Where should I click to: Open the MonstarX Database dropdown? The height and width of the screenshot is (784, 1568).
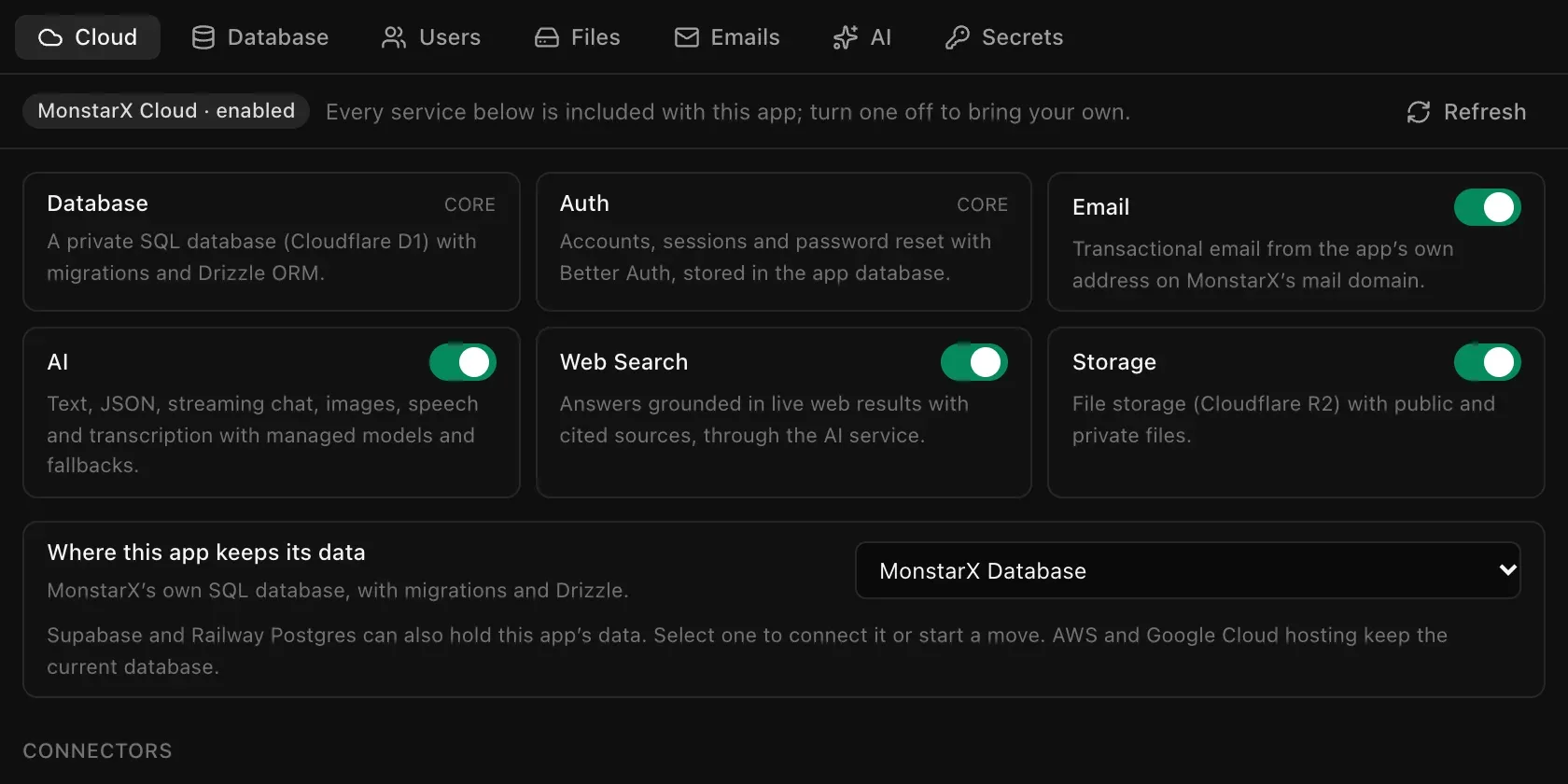(x=1188, y=570)
